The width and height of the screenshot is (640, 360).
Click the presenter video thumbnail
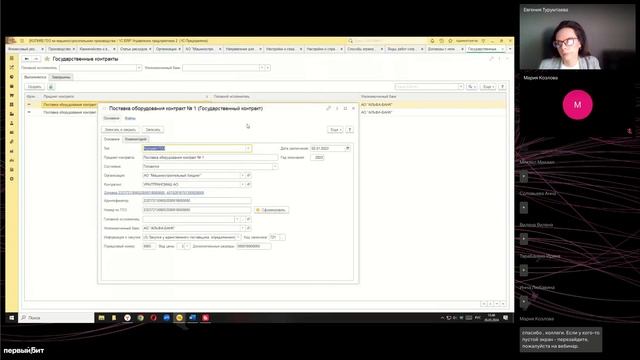pos(577,37)
